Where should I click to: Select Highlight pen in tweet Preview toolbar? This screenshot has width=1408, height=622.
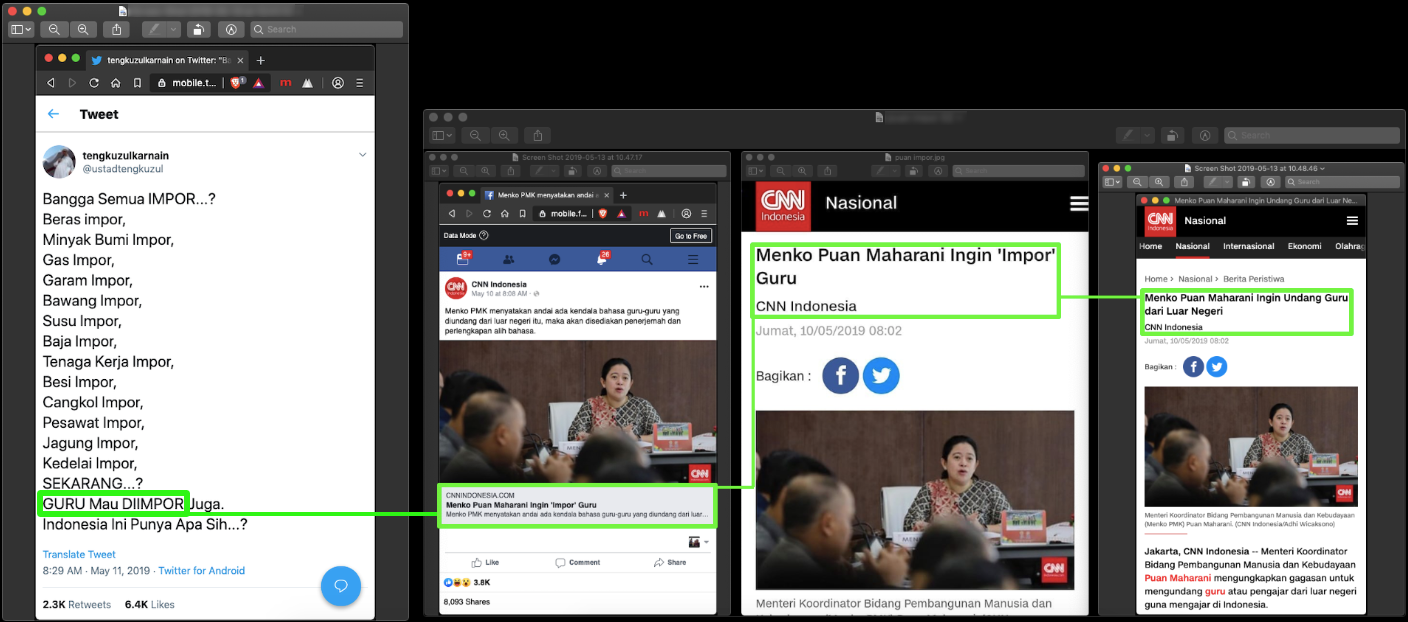(154, 29)
